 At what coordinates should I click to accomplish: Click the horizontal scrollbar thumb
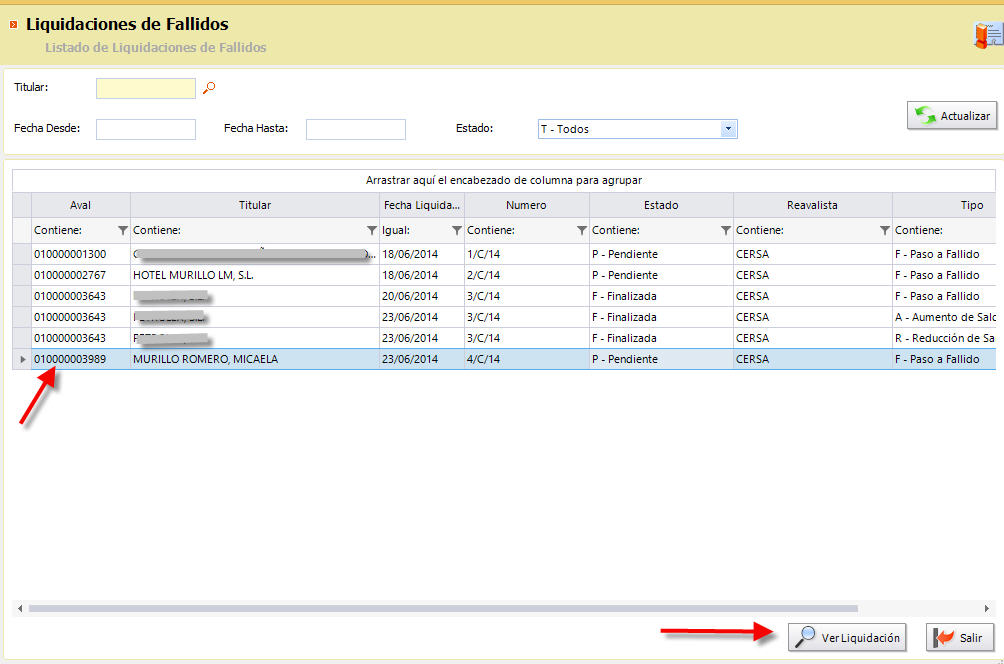(x=443, y=608)
